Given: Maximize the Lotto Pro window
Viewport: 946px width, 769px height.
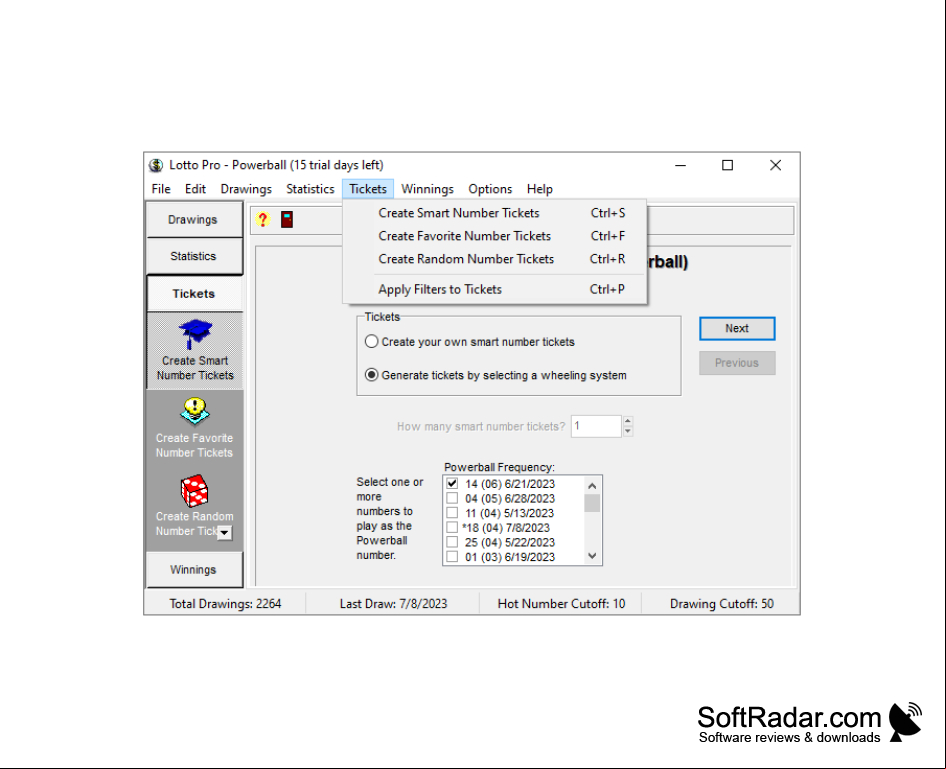Looking at the screenshot, I should click(728, 165).
